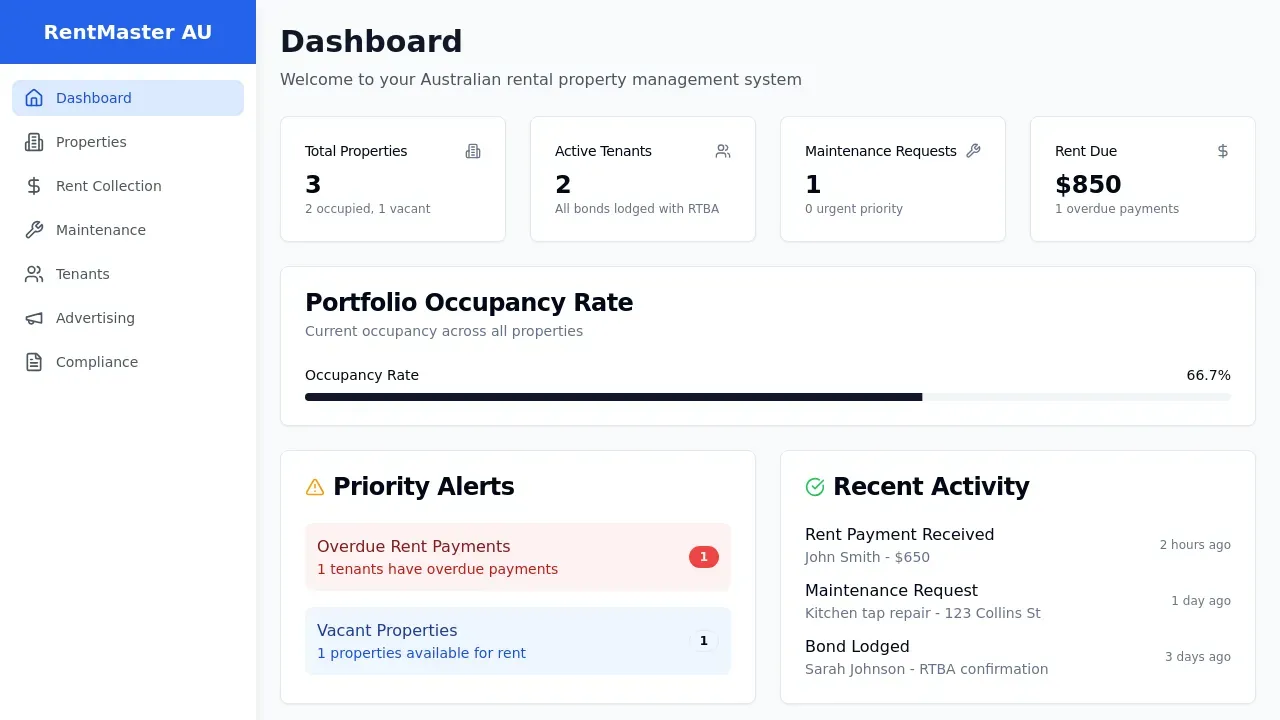This screenshot has width=1280, height=720.
Task: Click the wrench icon on Maintenance Requests card
Action: 973,151
